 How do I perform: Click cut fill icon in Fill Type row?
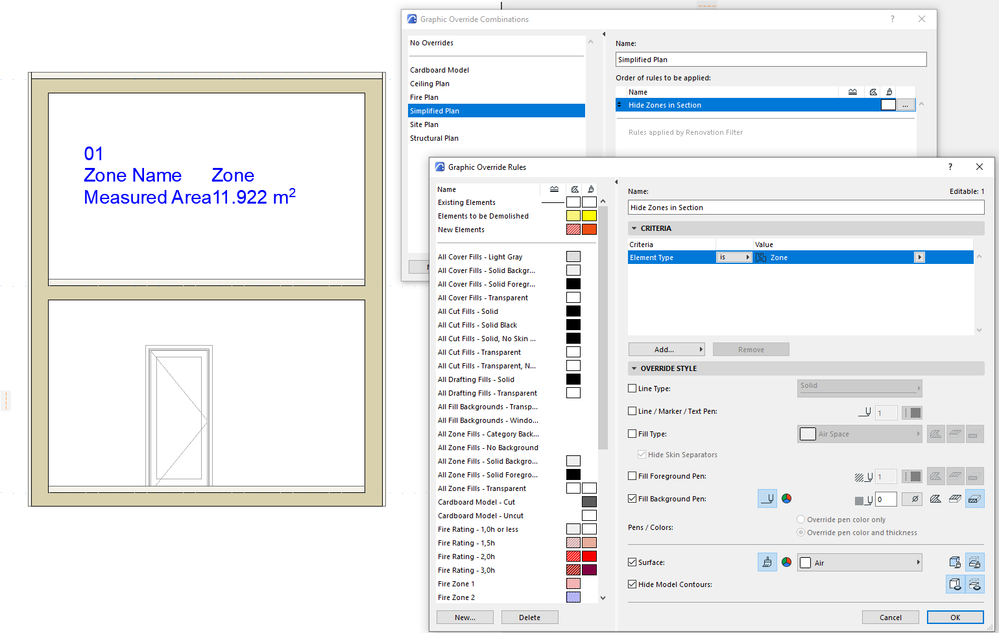(974, 434)
